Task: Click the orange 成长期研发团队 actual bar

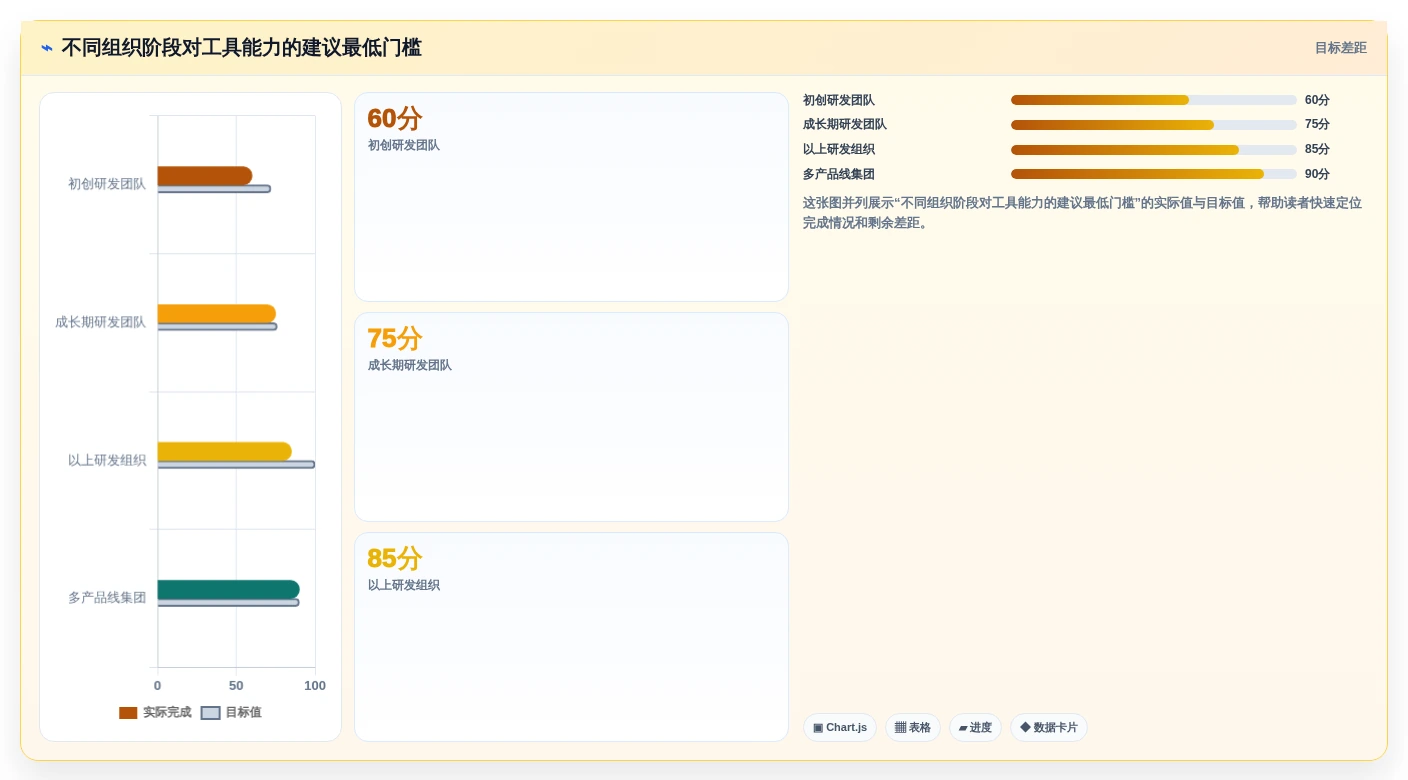Action: (x=217, y=314)
